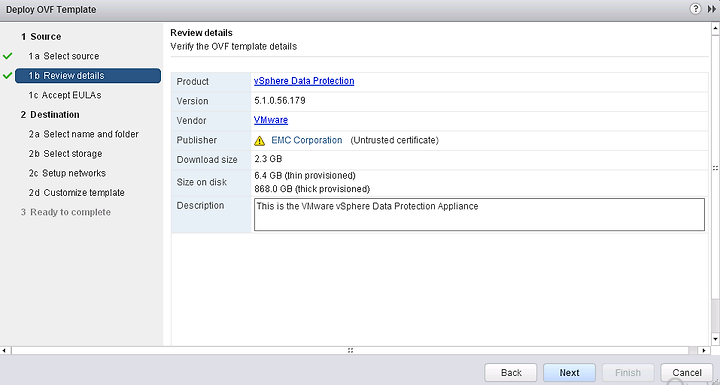Click the version value 5.1.0.56.179
The width and height of the screenshot is (720, 385).
click(280, 101)
